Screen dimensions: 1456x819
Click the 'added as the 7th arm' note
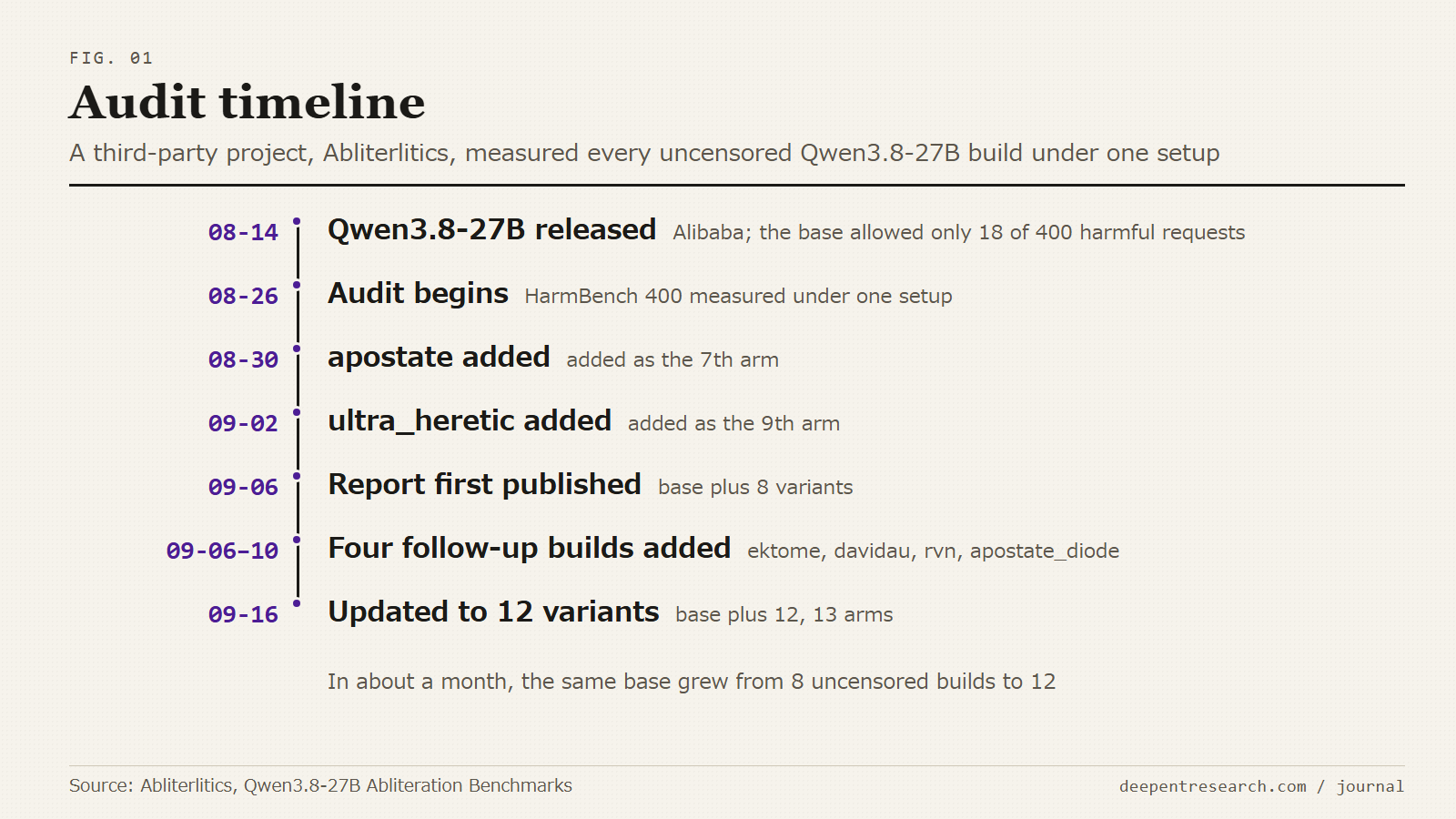coord(672,360)
